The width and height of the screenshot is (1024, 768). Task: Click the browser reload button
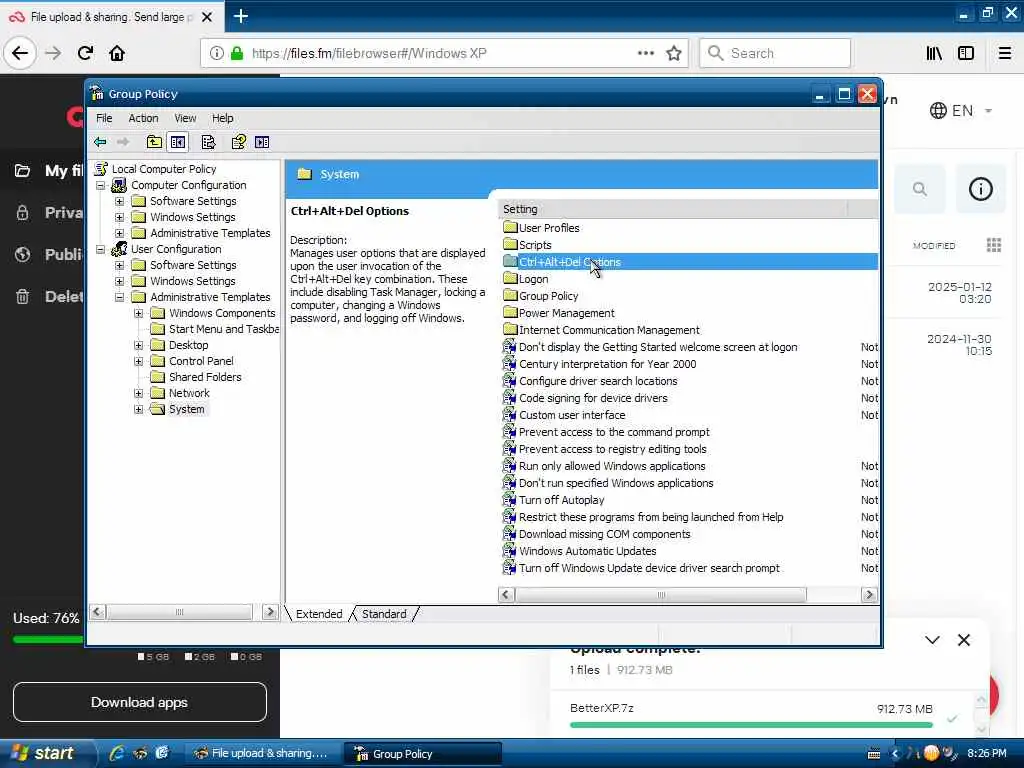[x=85, y=53]
